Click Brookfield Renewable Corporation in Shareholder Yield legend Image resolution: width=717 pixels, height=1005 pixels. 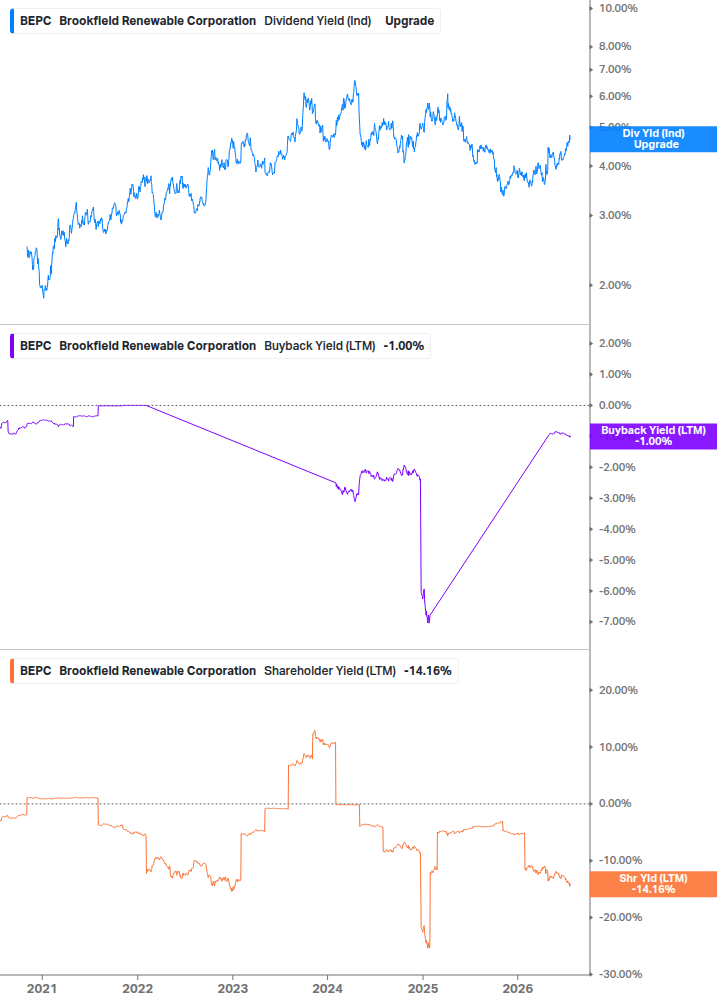pos(158,670)
